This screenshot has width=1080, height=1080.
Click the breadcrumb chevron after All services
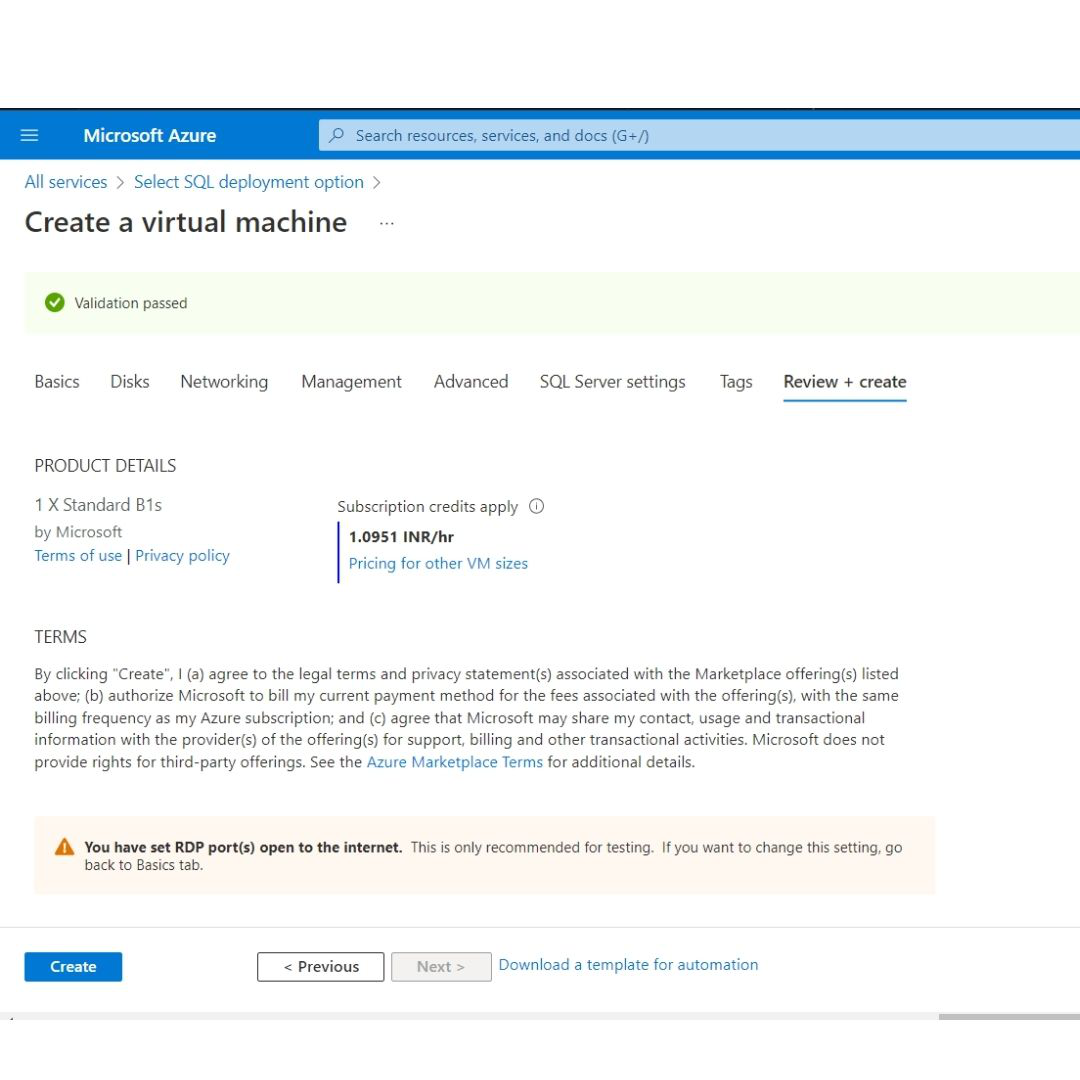click(121, 183)
